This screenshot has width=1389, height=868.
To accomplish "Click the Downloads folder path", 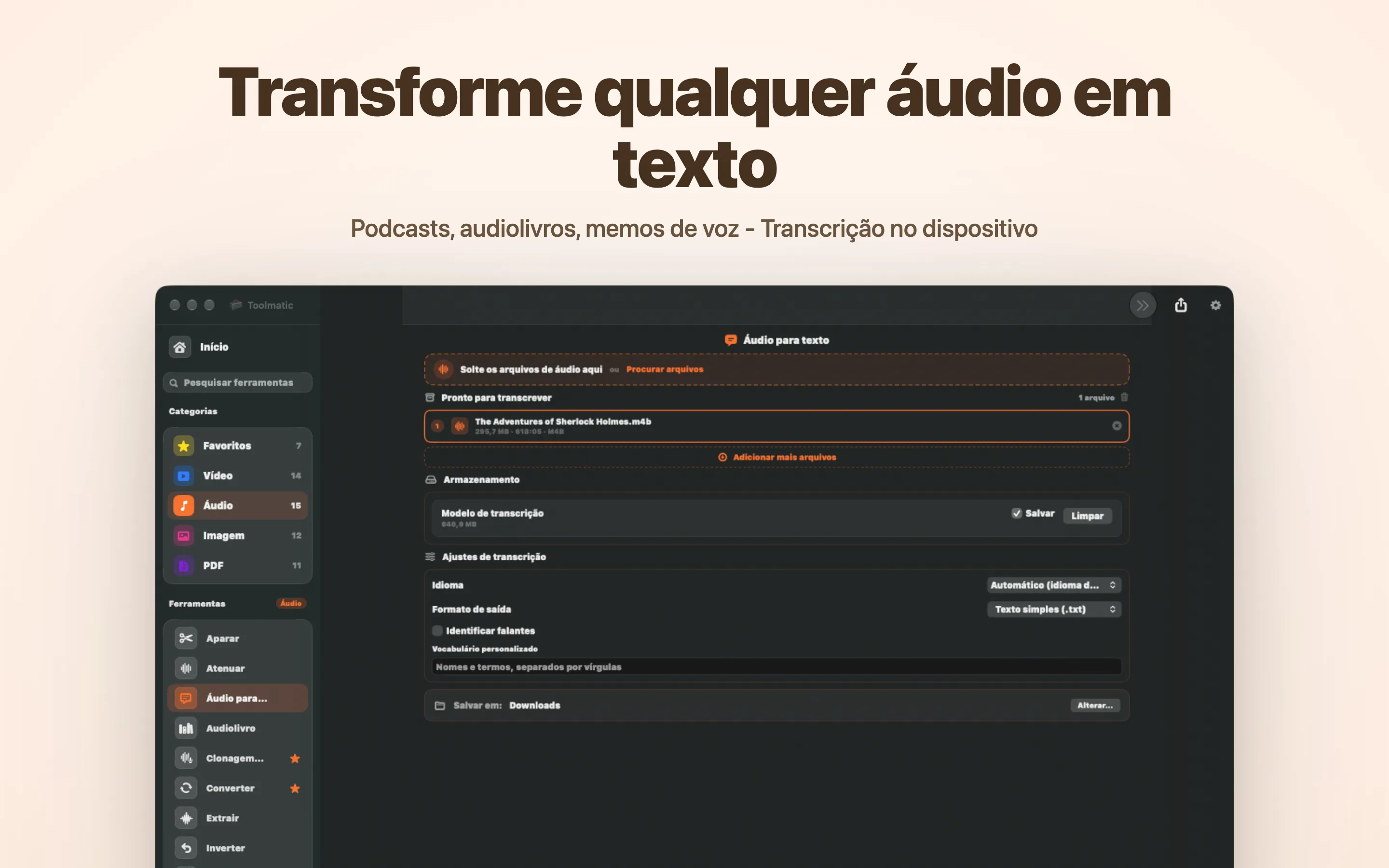I will click(534, 705).
